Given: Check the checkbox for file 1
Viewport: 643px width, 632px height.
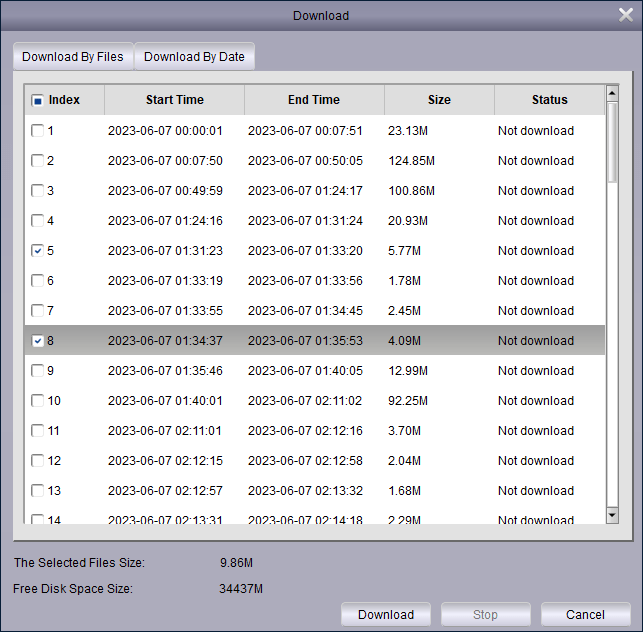Looking at the screenshot, I should (38, 131).
